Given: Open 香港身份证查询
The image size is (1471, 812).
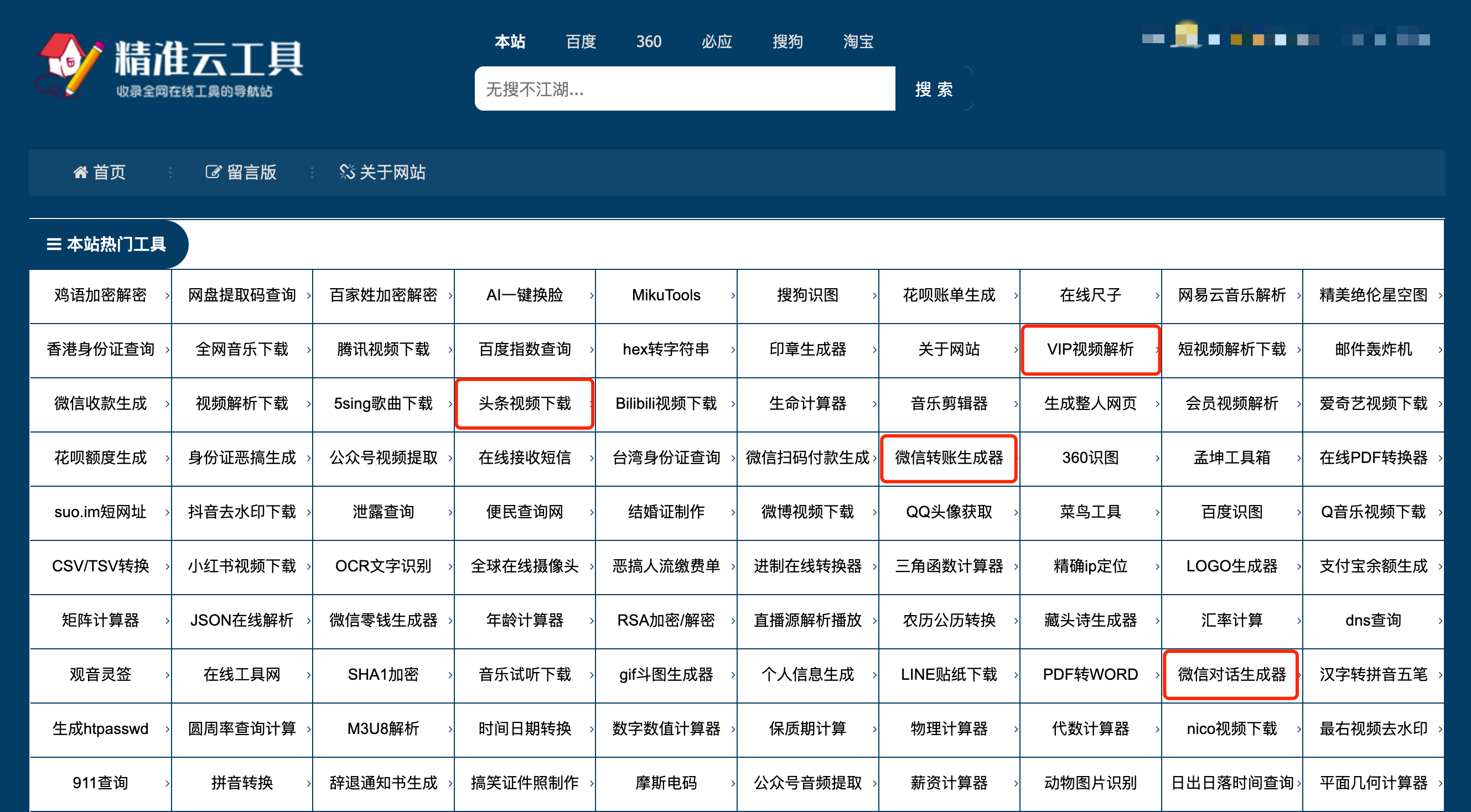Looking at the screenshot, I should 101,349.
